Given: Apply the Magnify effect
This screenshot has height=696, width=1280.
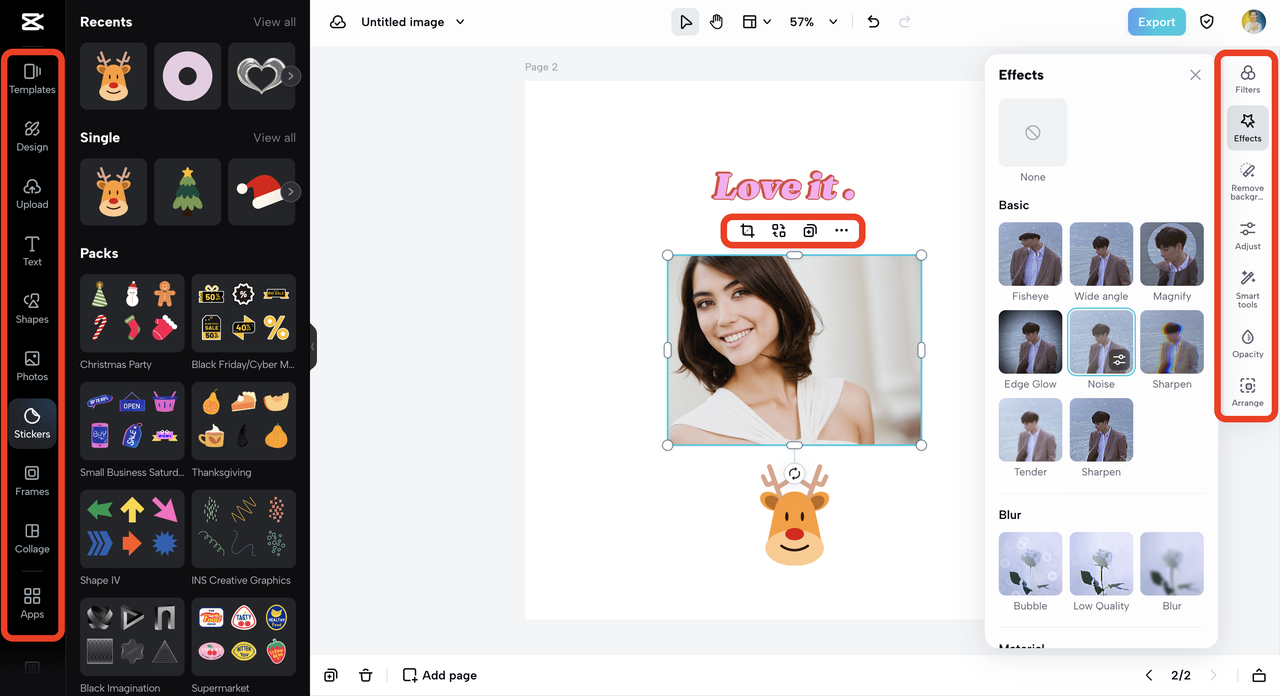Looking at the screenshot, I should point(1172,254).
